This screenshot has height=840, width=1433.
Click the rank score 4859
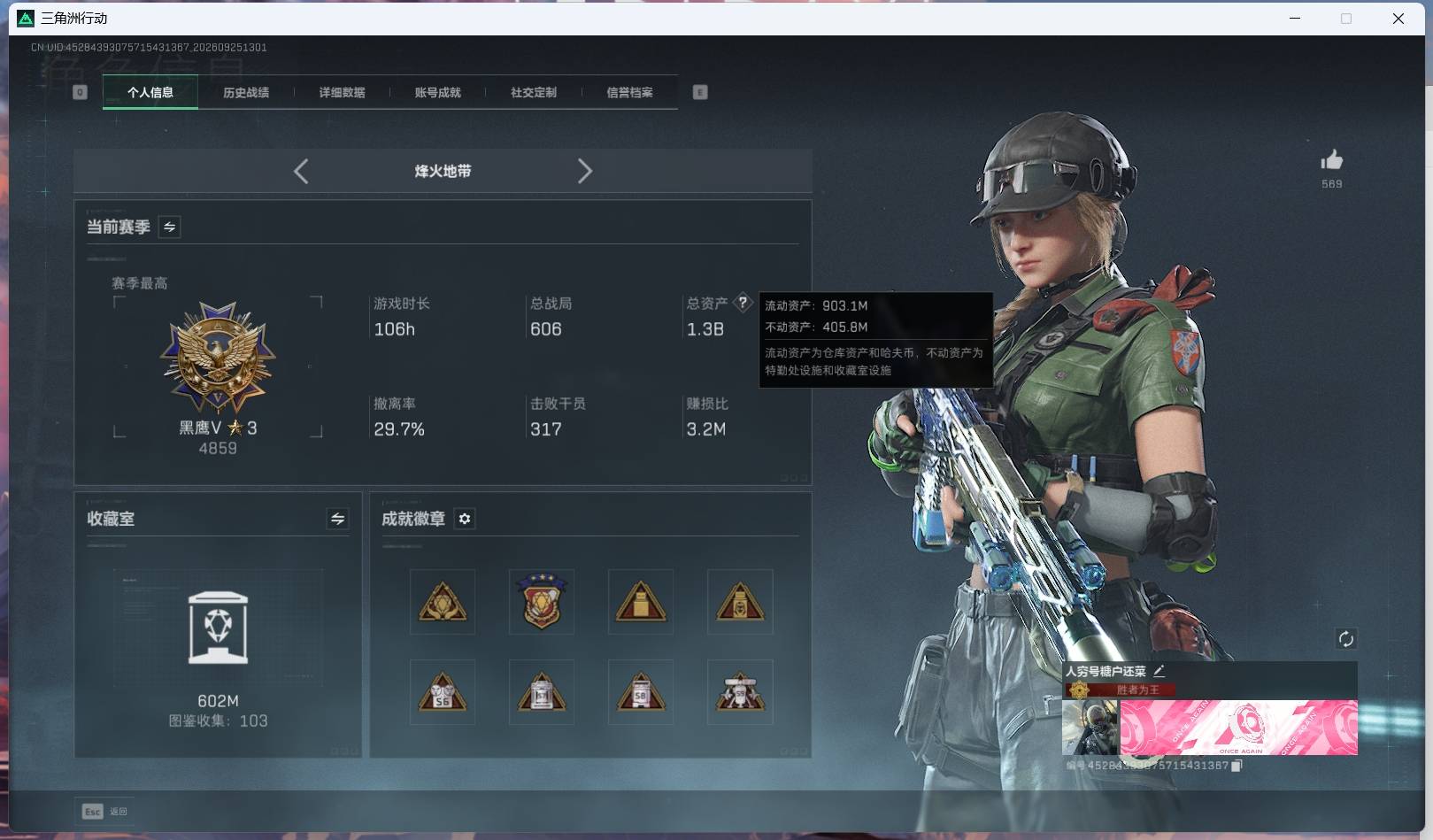(x=218, y=449)
